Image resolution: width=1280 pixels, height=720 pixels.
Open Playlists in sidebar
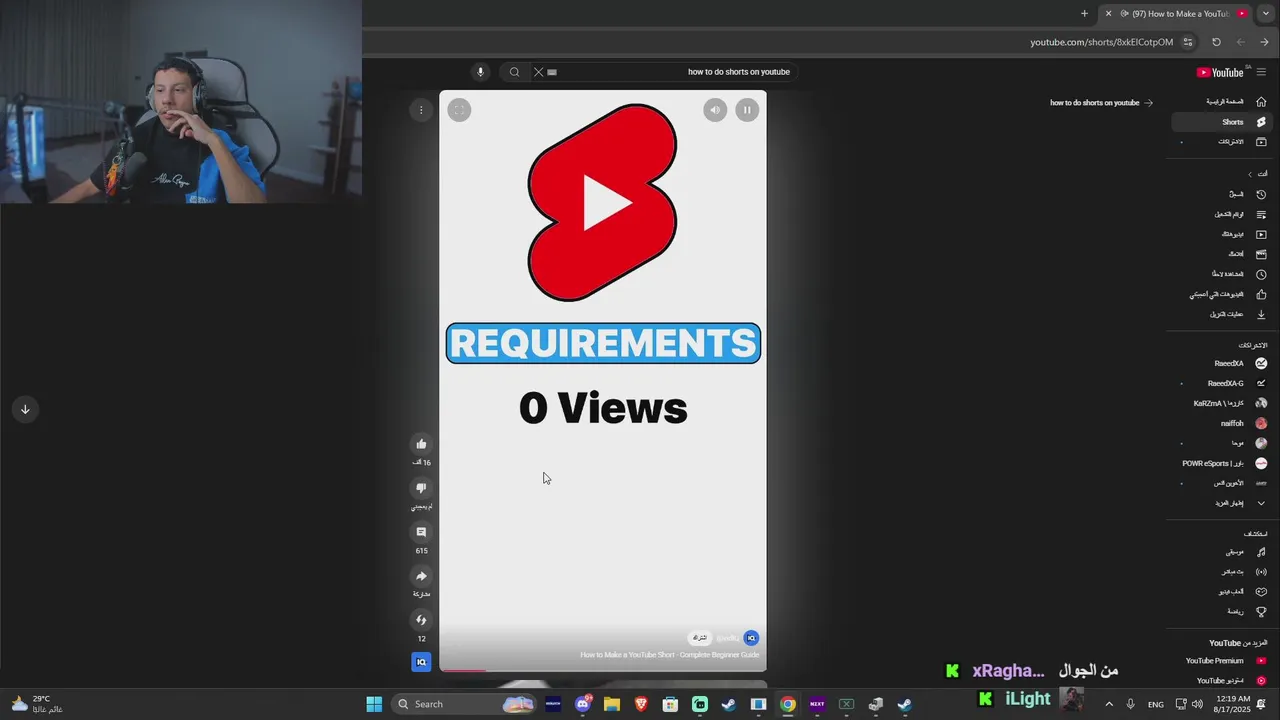coord(1221,214)
